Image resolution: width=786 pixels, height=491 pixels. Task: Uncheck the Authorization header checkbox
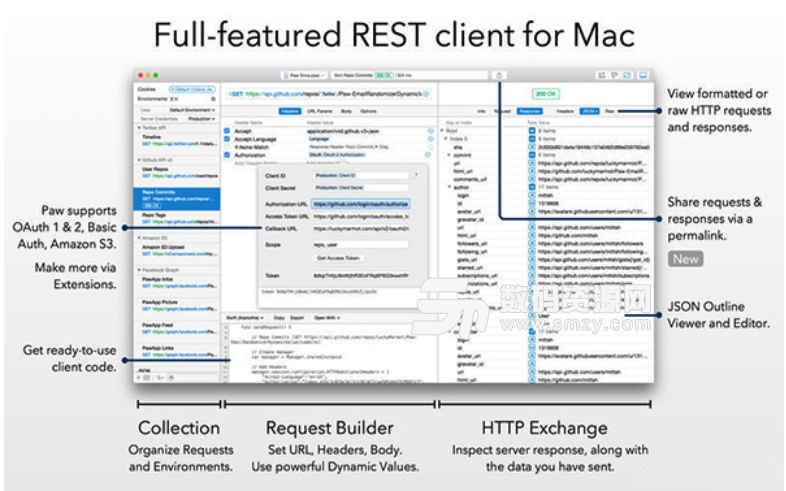227,155
